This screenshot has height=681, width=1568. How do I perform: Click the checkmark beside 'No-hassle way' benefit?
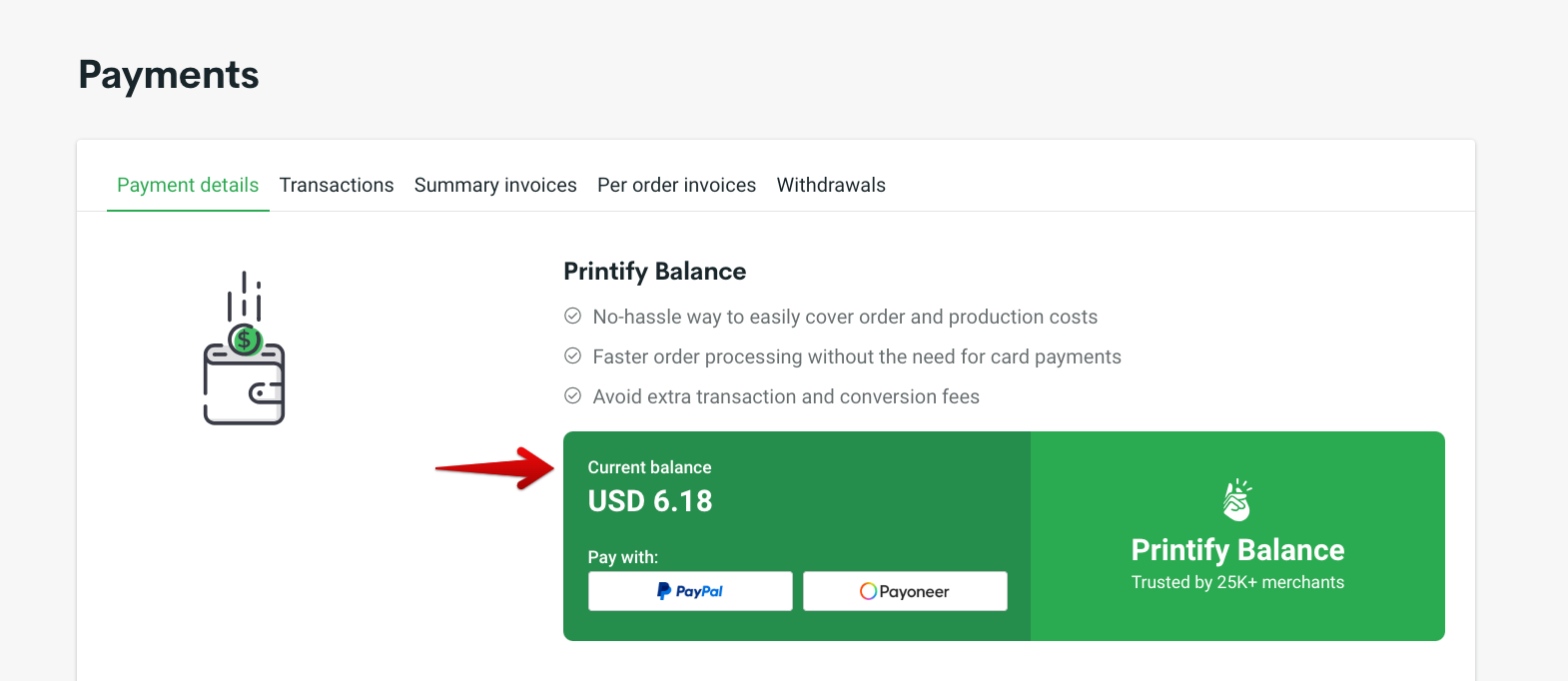[x=572, y=316]
